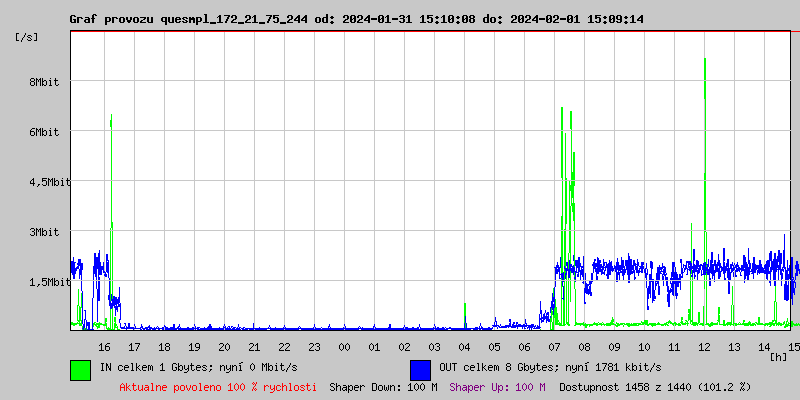Click the purple 'Shaper Up: 100 M' label
800x400 pixels.
[497, 386]
